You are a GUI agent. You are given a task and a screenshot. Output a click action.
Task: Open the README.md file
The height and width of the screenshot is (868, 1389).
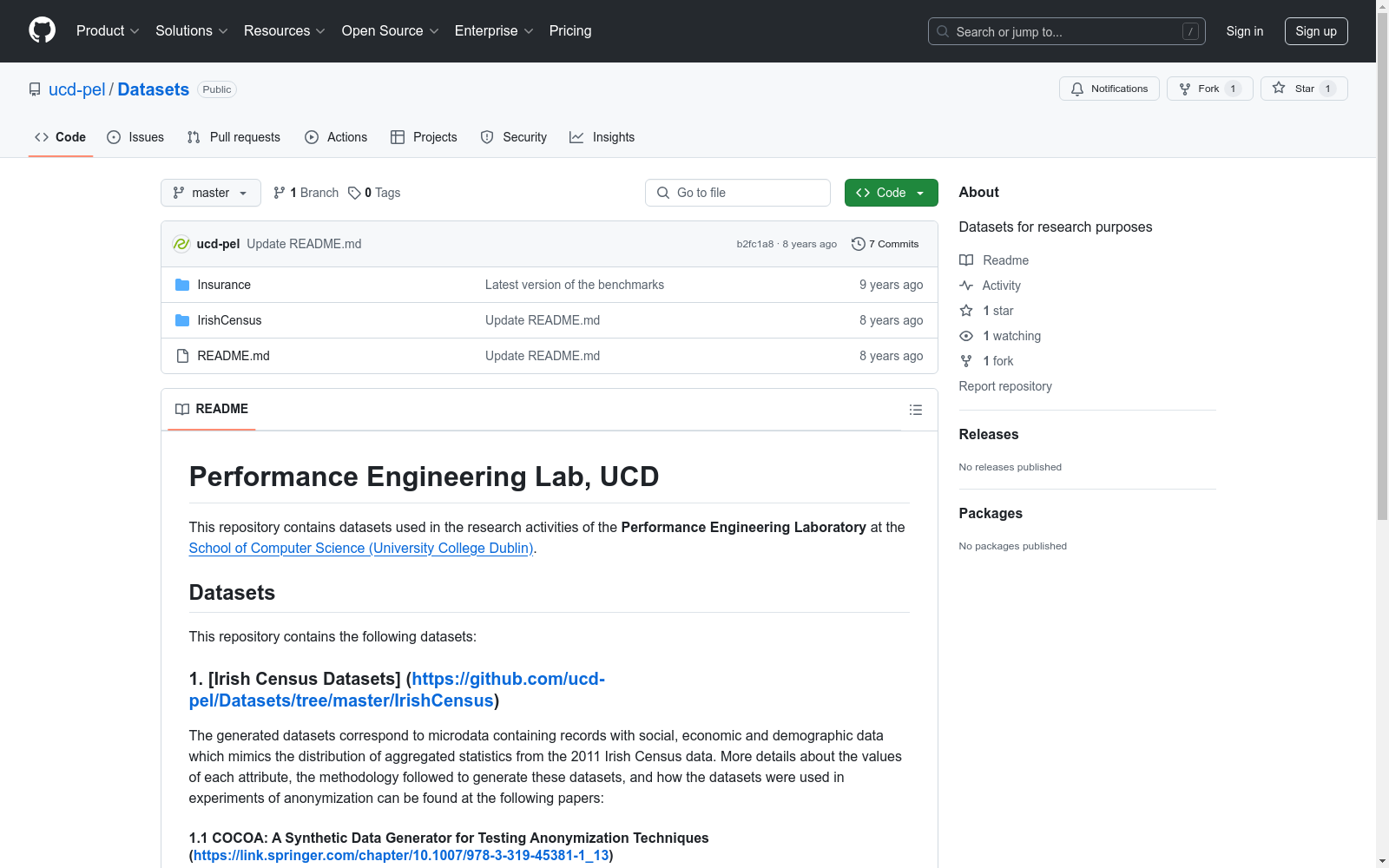(234, 356)
